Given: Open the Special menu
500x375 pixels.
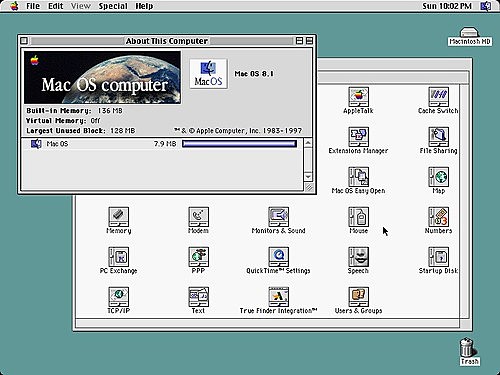Looking at the screenshot, I should coord(113,6).
